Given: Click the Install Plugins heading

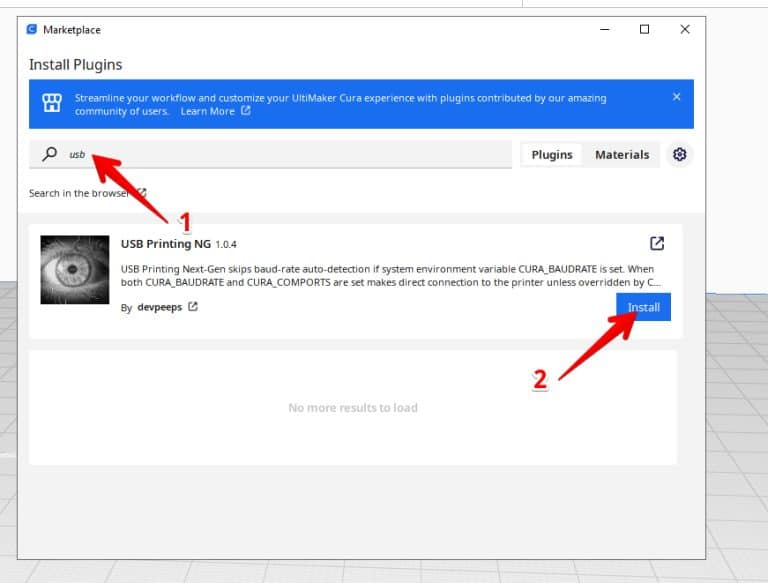Looking at the screenshot, I should click(75, 65).
